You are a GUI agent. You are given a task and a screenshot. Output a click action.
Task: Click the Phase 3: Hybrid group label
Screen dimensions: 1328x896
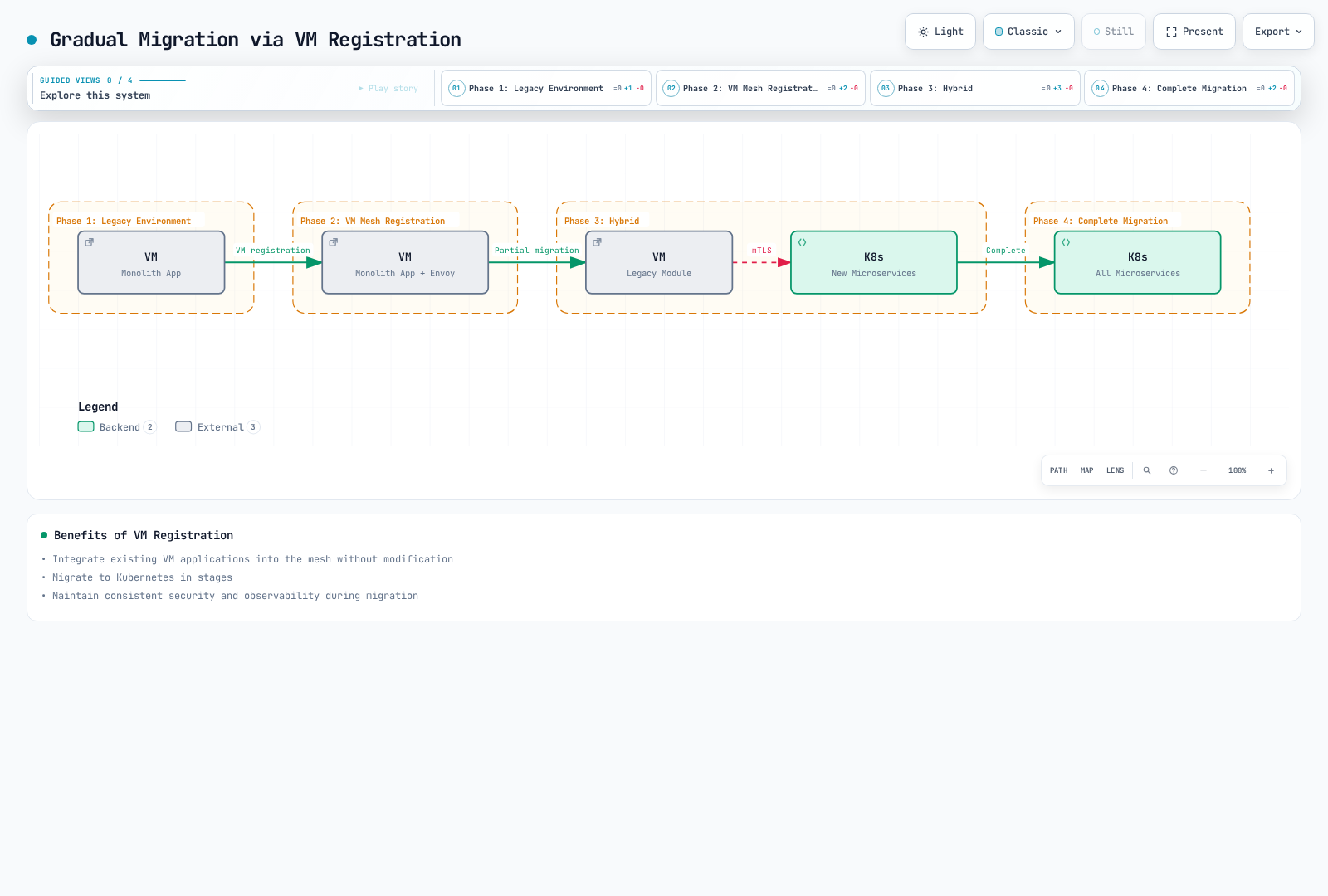tap(602, 222)
